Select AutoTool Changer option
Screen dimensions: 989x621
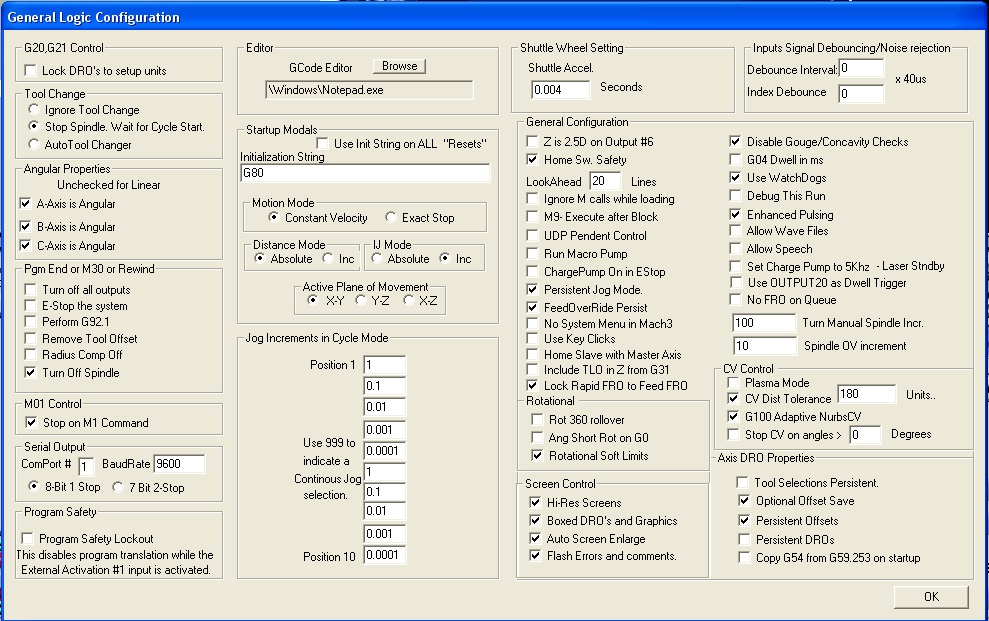coord(35,145)
